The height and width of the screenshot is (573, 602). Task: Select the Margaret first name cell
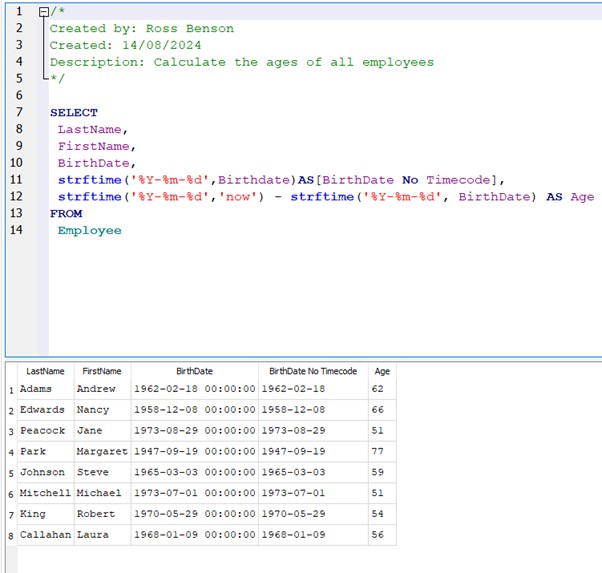coord(102,451)
